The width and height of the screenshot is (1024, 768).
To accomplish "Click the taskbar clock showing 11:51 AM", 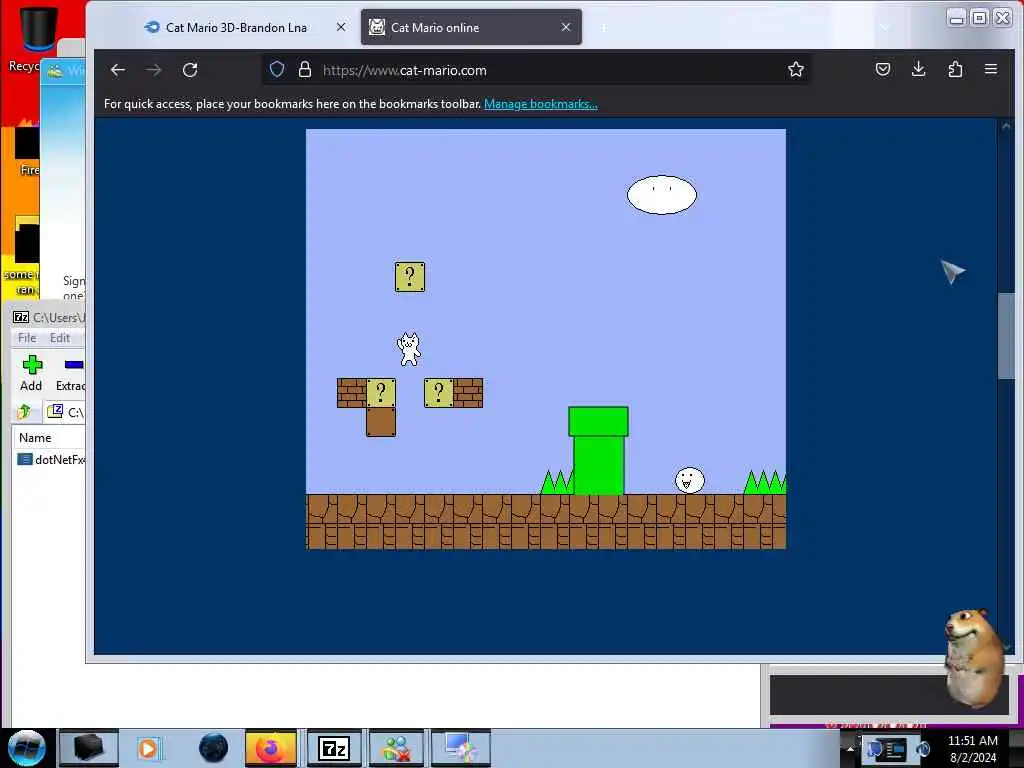I will pyautogui.click(x=972, y=748).
